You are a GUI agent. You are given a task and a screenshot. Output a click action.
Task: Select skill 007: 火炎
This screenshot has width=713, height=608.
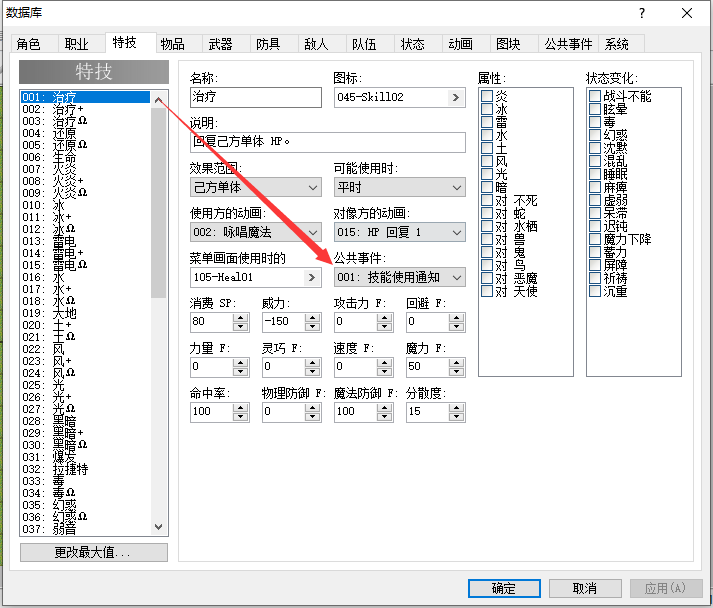(85, 169)
